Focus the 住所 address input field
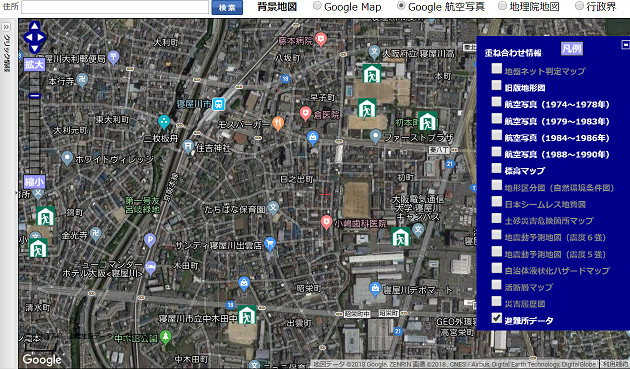The width and height of the screenshot is (630, 369). (x=115, y=7)
